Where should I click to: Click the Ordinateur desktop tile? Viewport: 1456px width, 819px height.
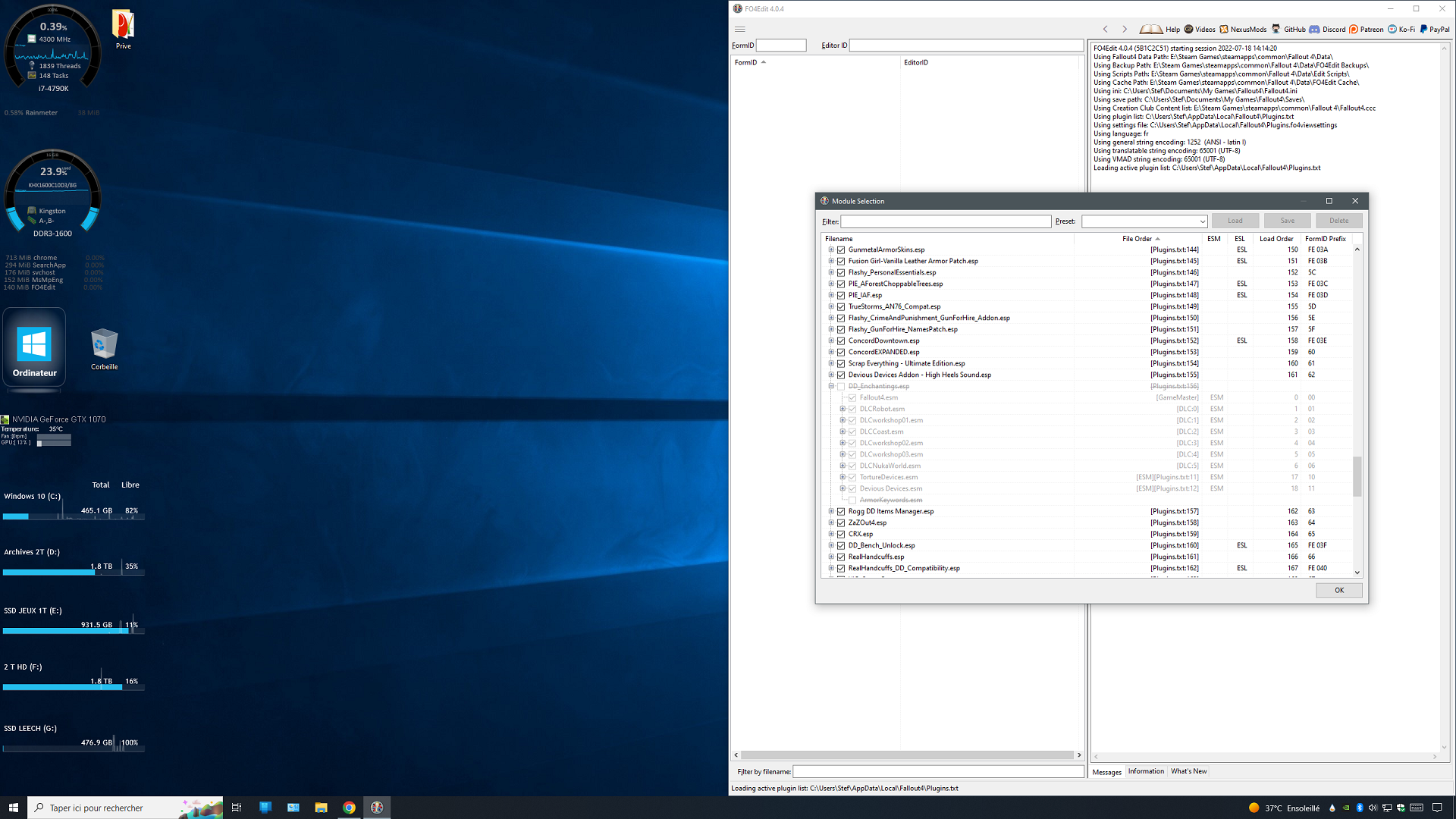[34, 349]
